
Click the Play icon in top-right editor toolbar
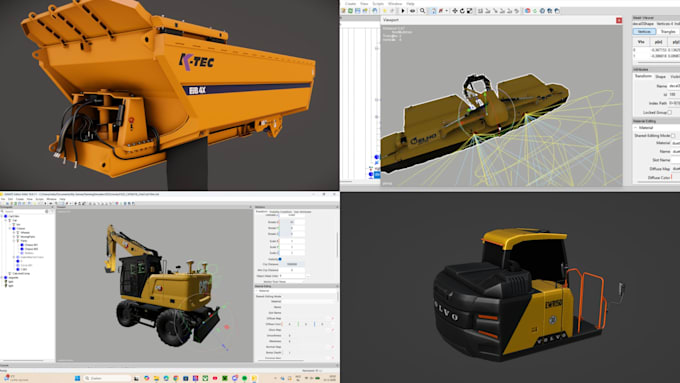point(403,10)
